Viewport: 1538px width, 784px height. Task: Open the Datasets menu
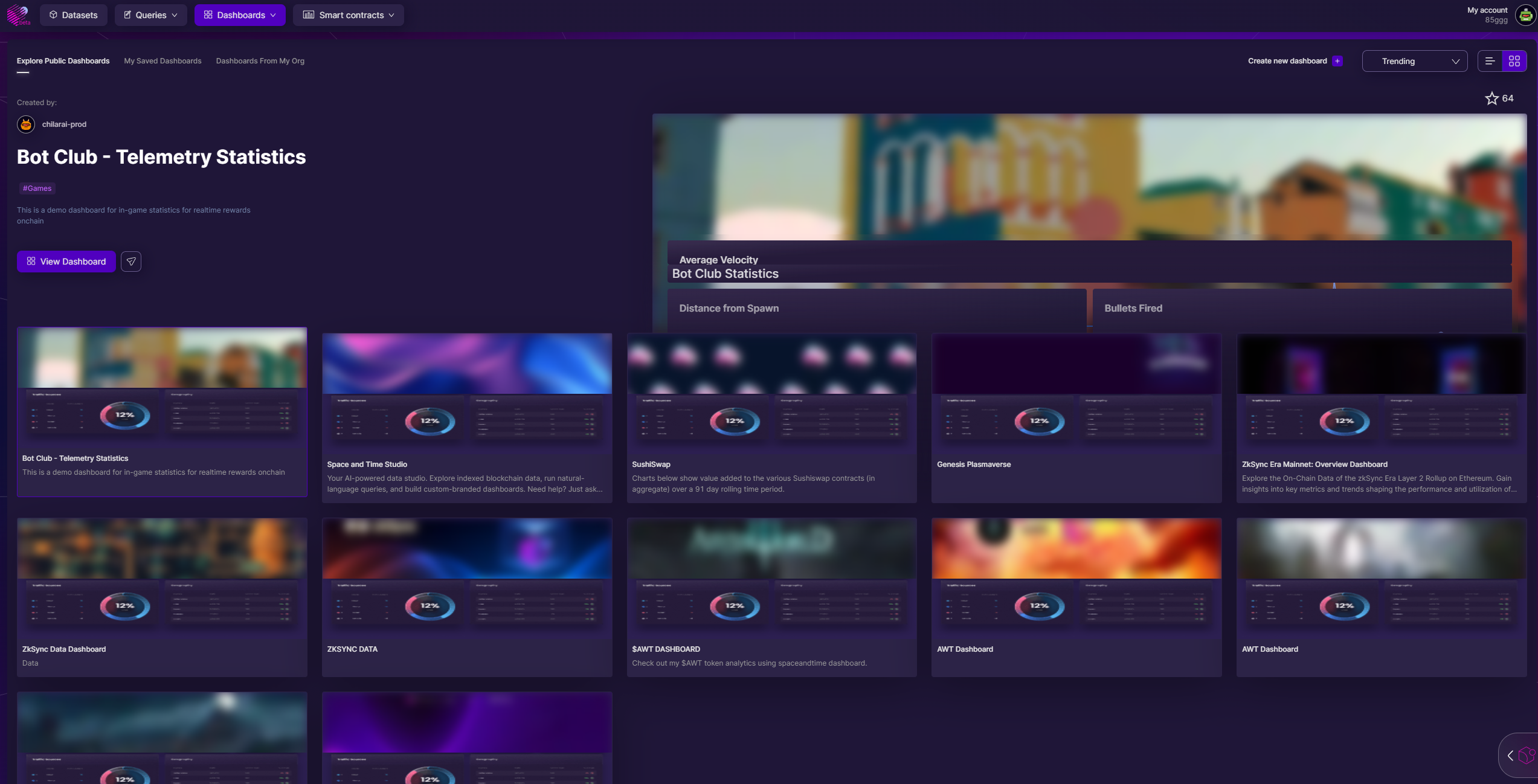click(x=73, y=15)
